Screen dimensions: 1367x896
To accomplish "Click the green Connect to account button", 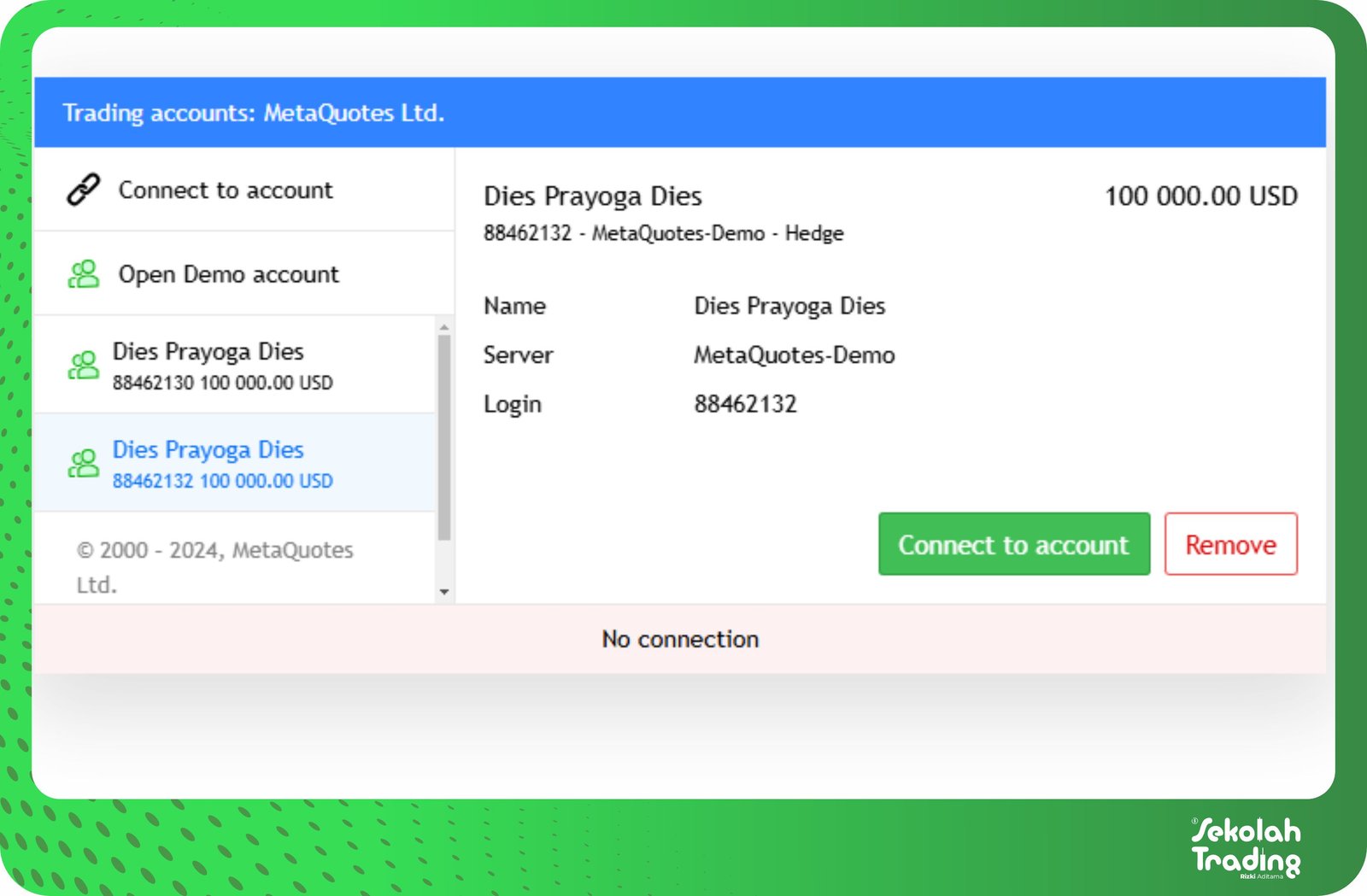I will click(x=1014, y=544).
